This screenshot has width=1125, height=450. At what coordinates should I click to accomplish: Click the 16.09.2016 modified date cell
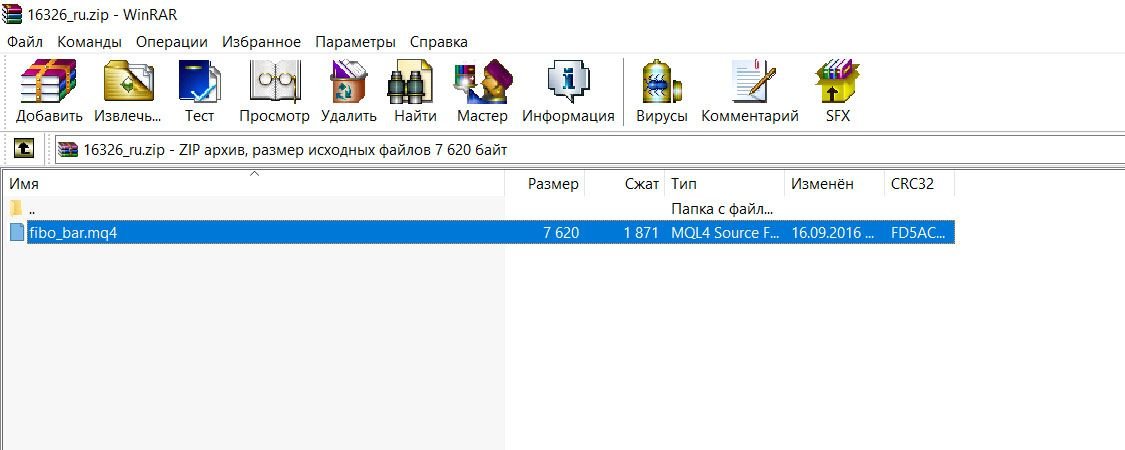(x=835, y=233)
